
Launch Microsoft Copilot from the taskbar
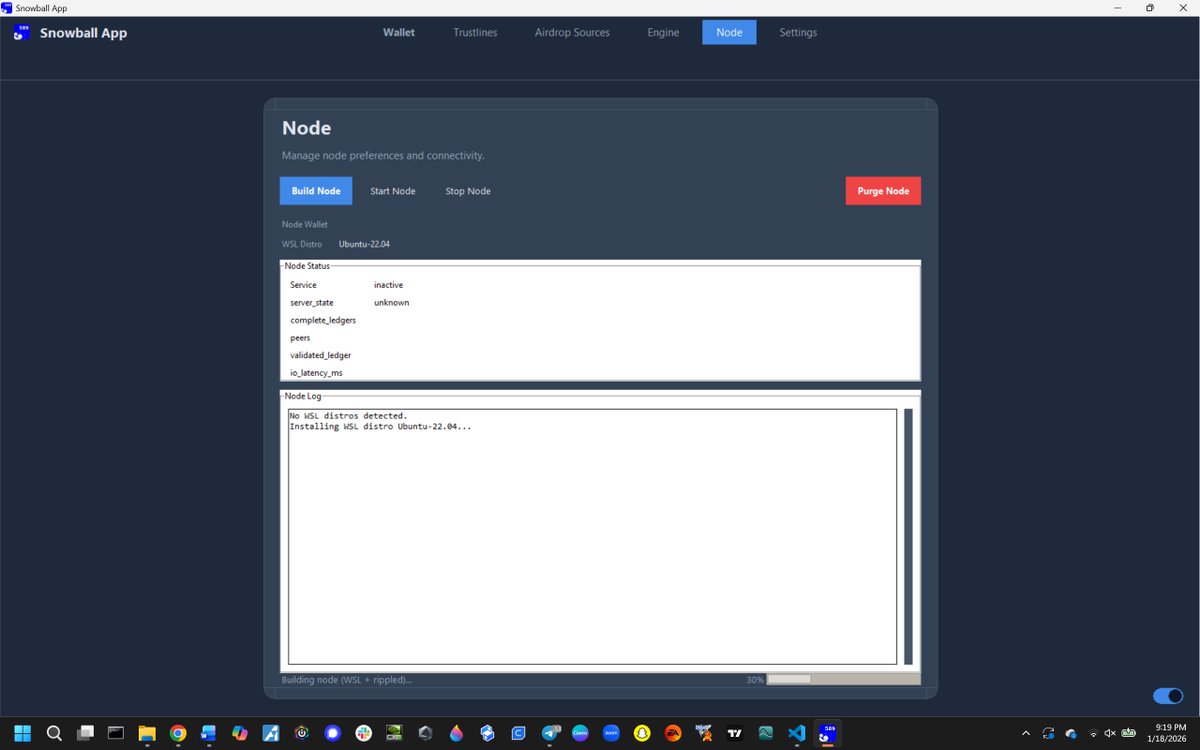pos(240,733)
